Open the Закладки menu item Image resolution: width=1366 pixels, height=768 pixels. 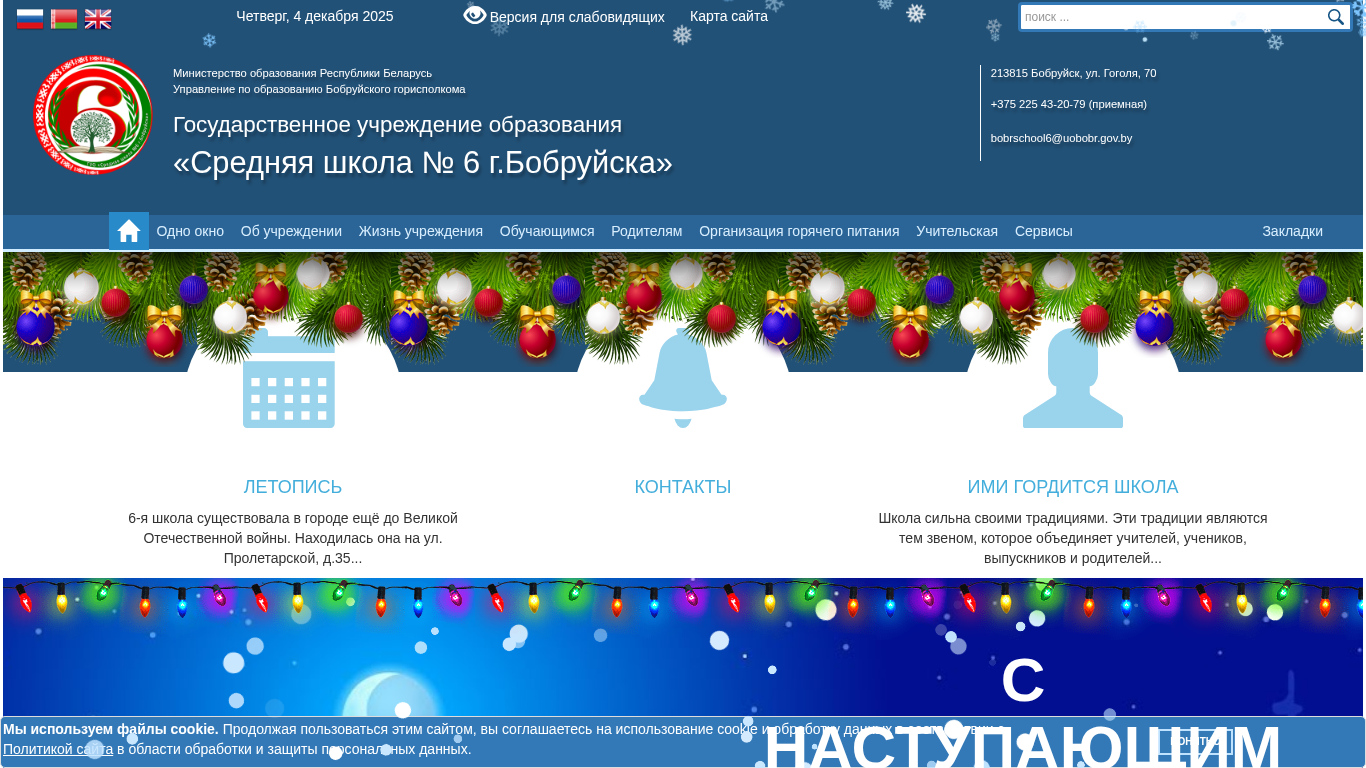click(x=1292, y=231)
